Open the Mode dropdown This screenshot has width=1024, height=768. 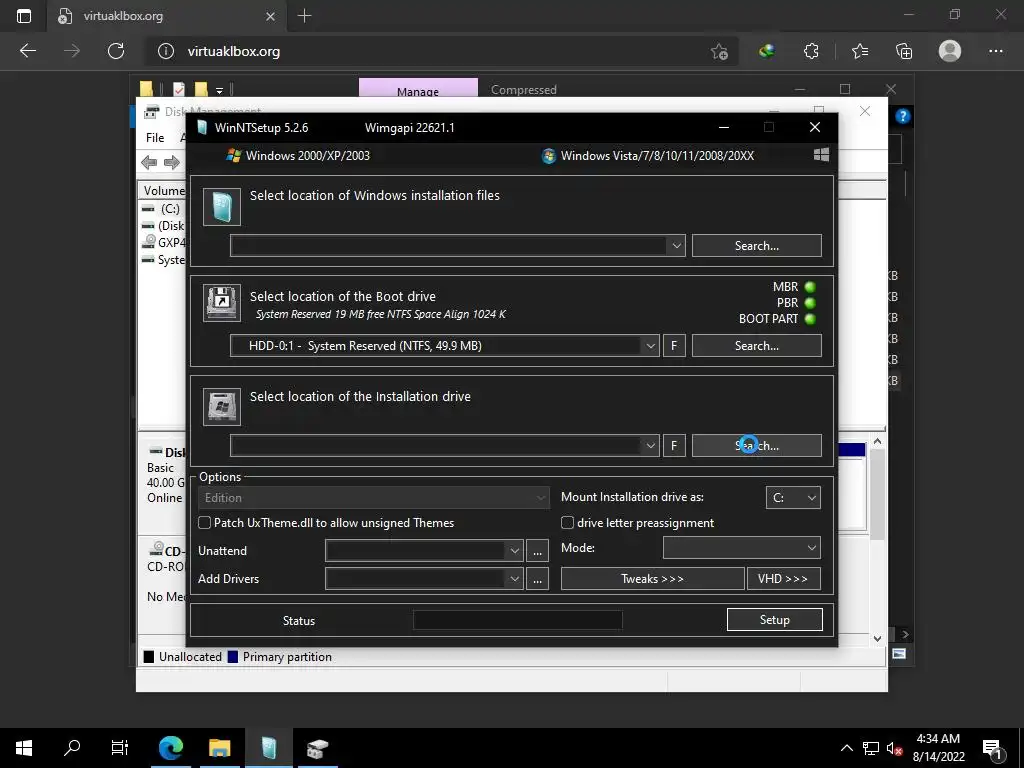pyautogui.click(x=742, y=547)
